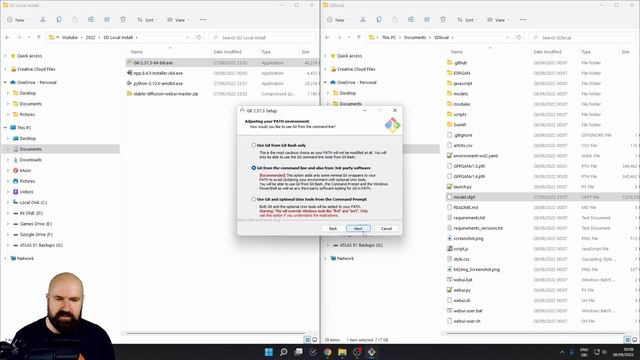Click 'Youtube' in the left window's address breadcrumb
Screen dimensions: 640x360
pyautogui.click(x=69, y=38)
